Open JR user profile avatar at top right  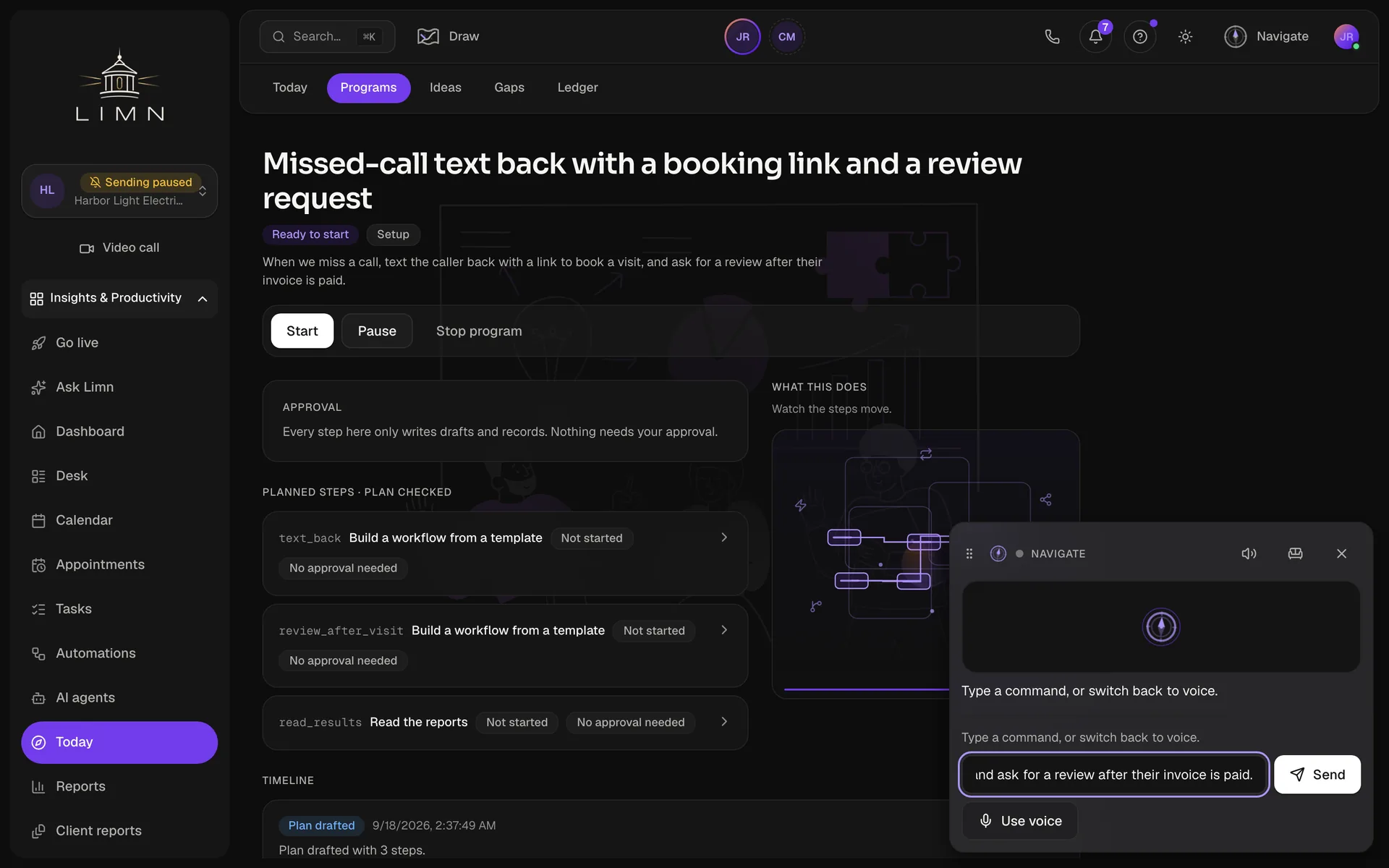click(1346, 36)
